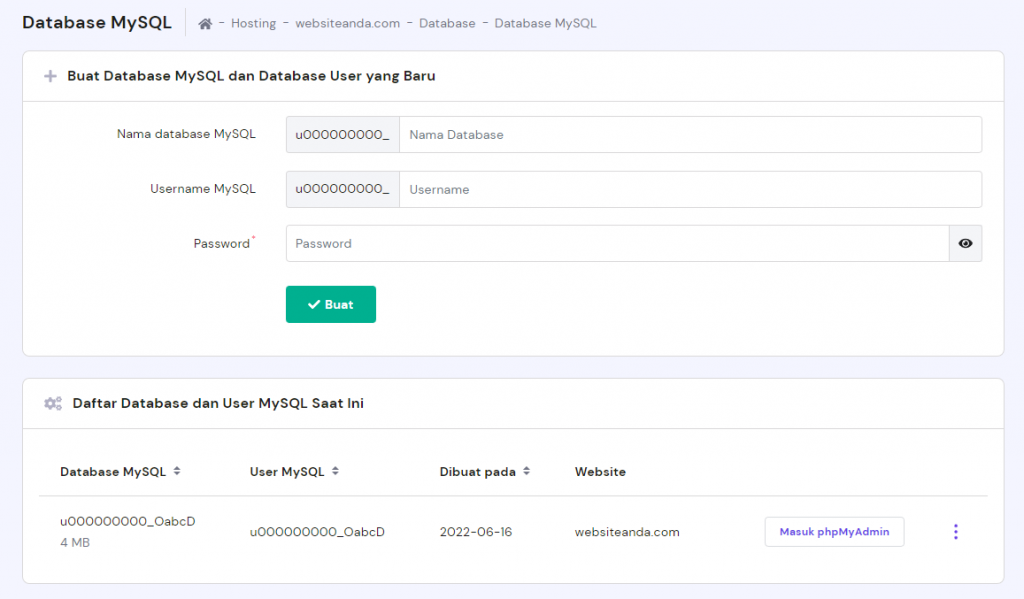Open three-dot menu for database u000000000_OabcD
The image size is (1024, 599).
[955, 532]
